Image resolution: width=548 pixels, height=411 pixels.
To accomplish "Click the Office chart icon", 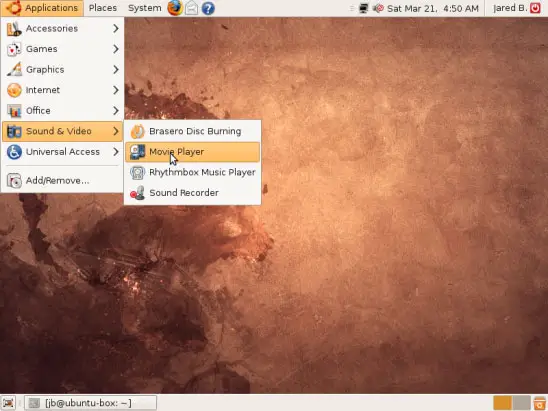I will coord(14,111).
